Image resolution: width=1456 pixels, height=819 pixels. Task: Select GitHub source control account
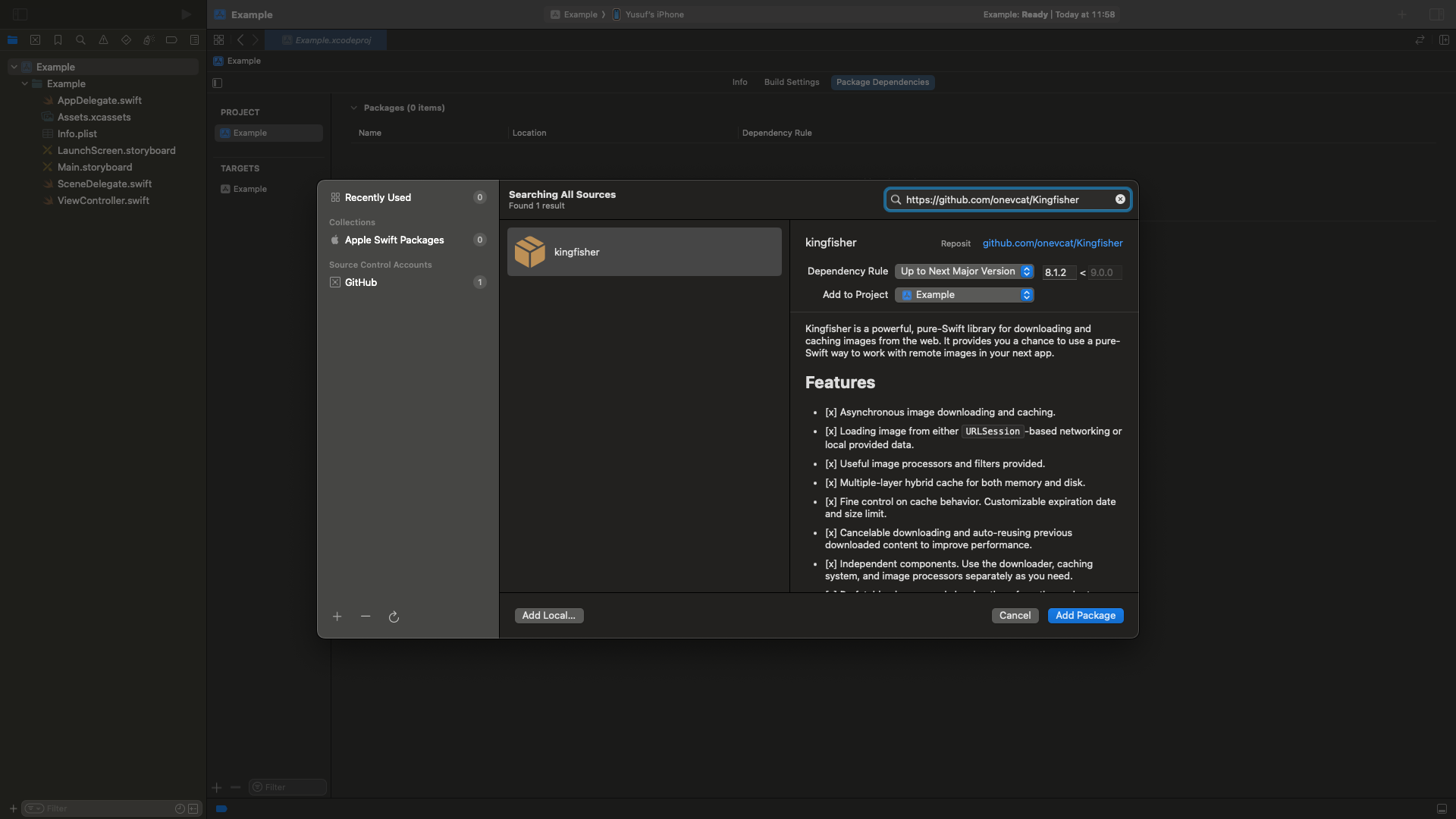pyautogui.click(x=408, y=282)
